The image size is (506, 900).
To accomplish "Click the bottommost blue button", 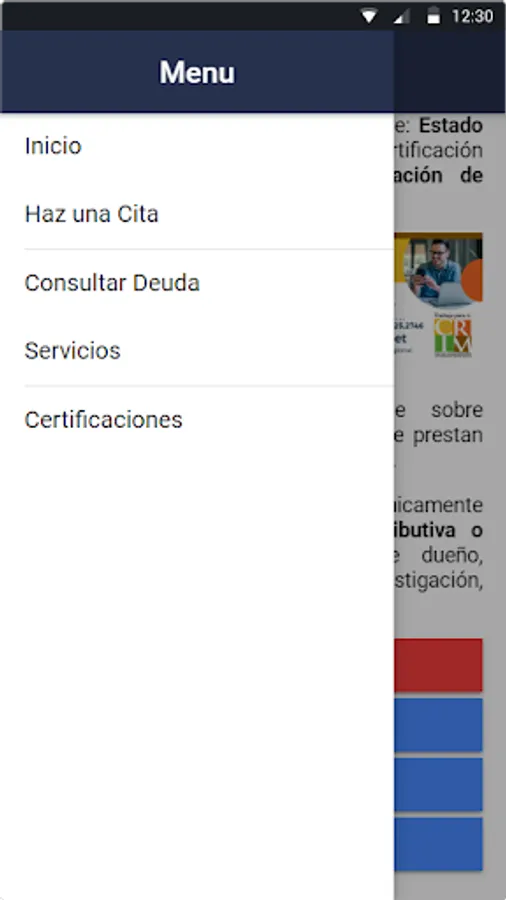I will [438, 844].
